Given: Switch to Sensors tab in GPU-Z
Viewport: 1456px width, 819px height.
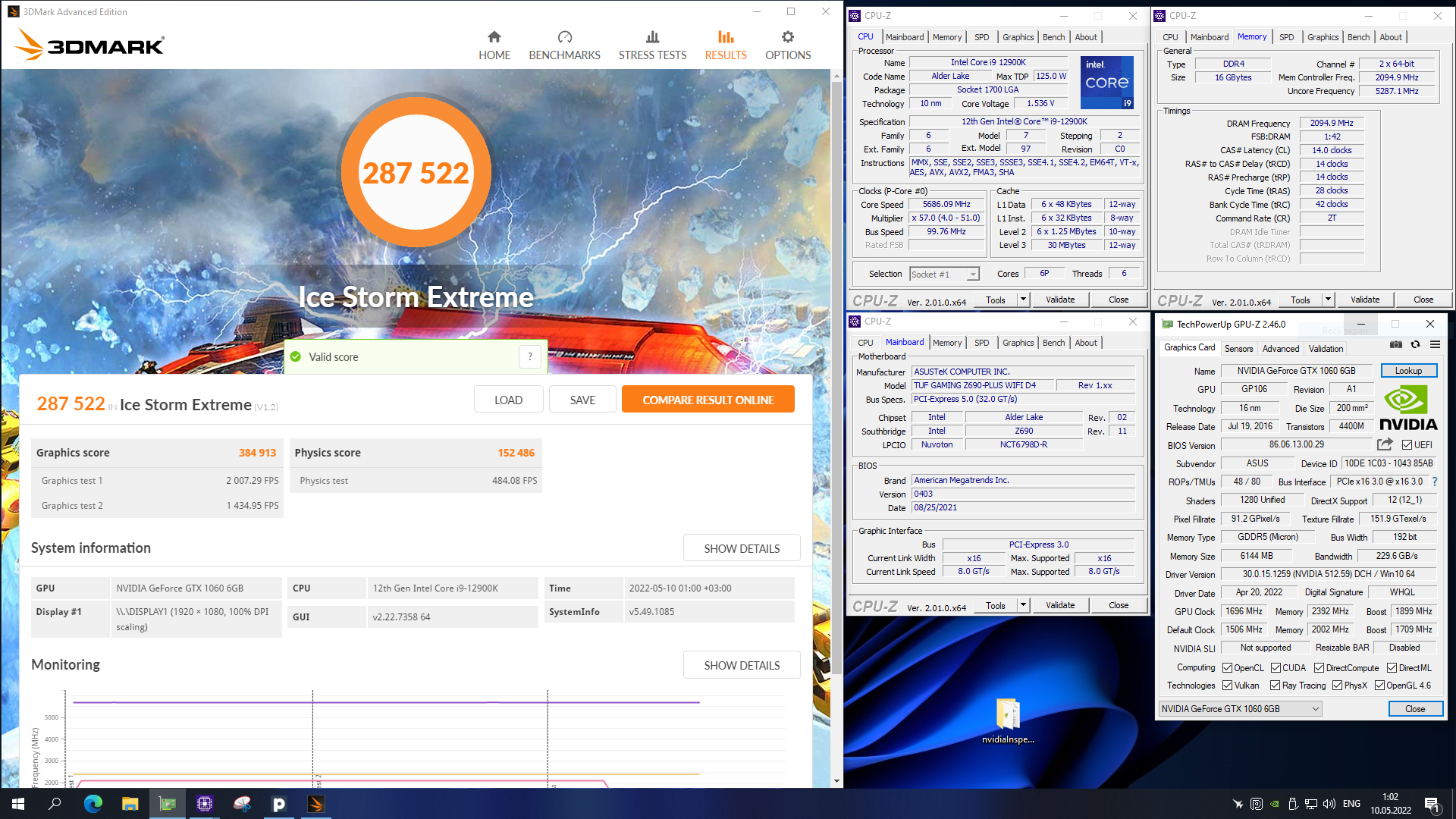Looking at the screenshot, I should pyautogui.click(x=1238, y=348).
